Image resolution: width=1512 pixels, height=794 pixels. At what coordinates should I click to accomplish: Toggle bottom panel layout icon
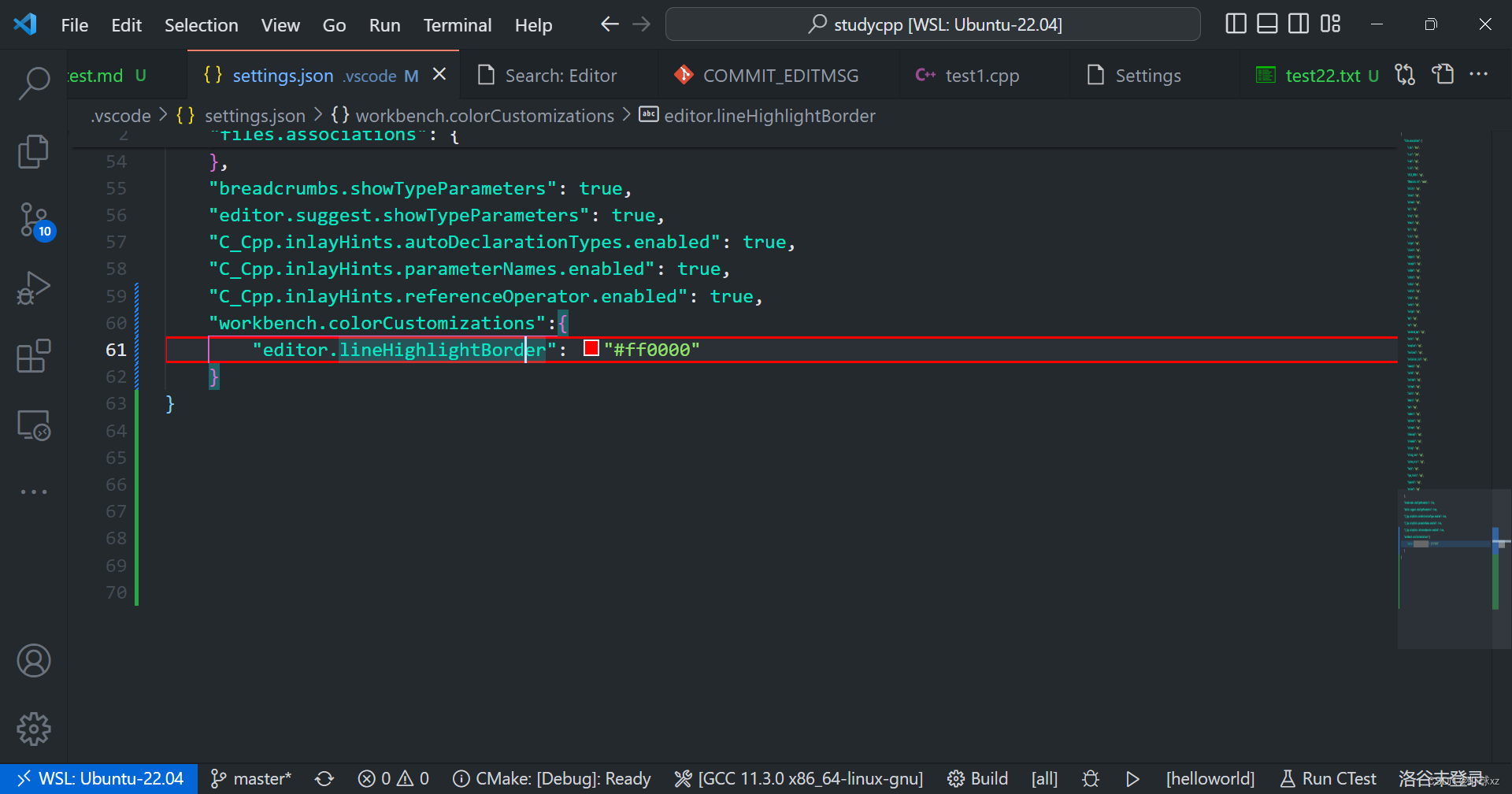coord(1267,24)
